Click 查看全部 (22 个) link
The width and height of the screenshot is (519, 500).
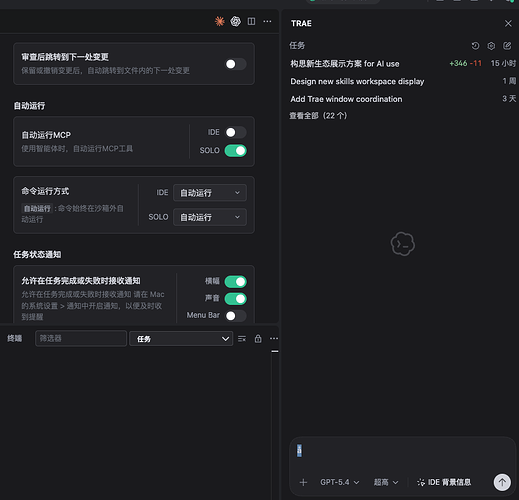coord(318,116)
